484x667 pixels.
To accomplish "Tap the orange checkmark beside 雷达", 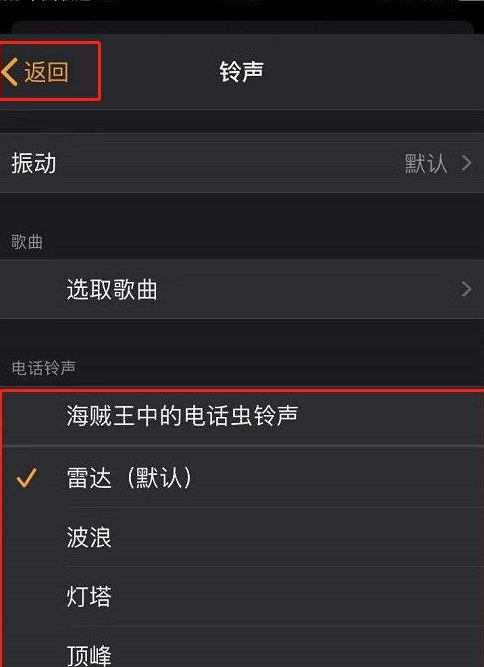I will pyautogui.click(x=26, y=478).
